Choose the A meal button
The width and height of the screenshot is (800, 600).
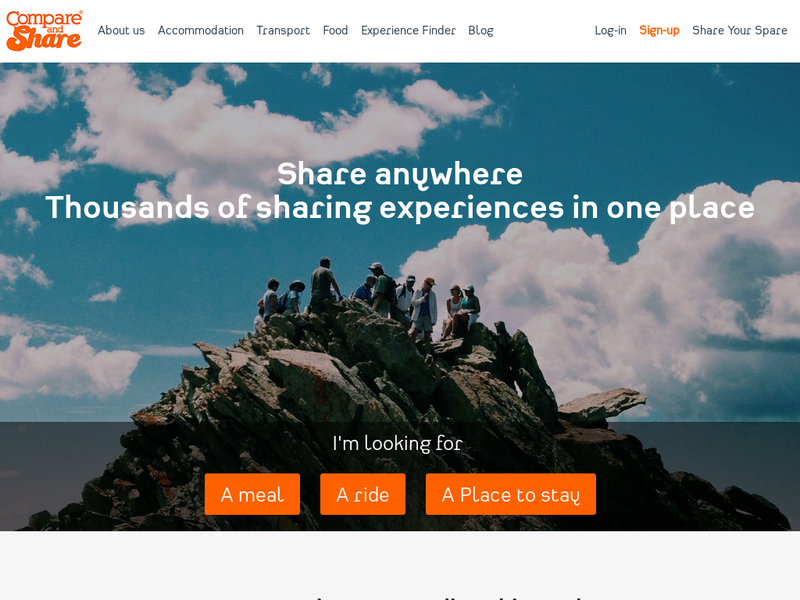252,494
